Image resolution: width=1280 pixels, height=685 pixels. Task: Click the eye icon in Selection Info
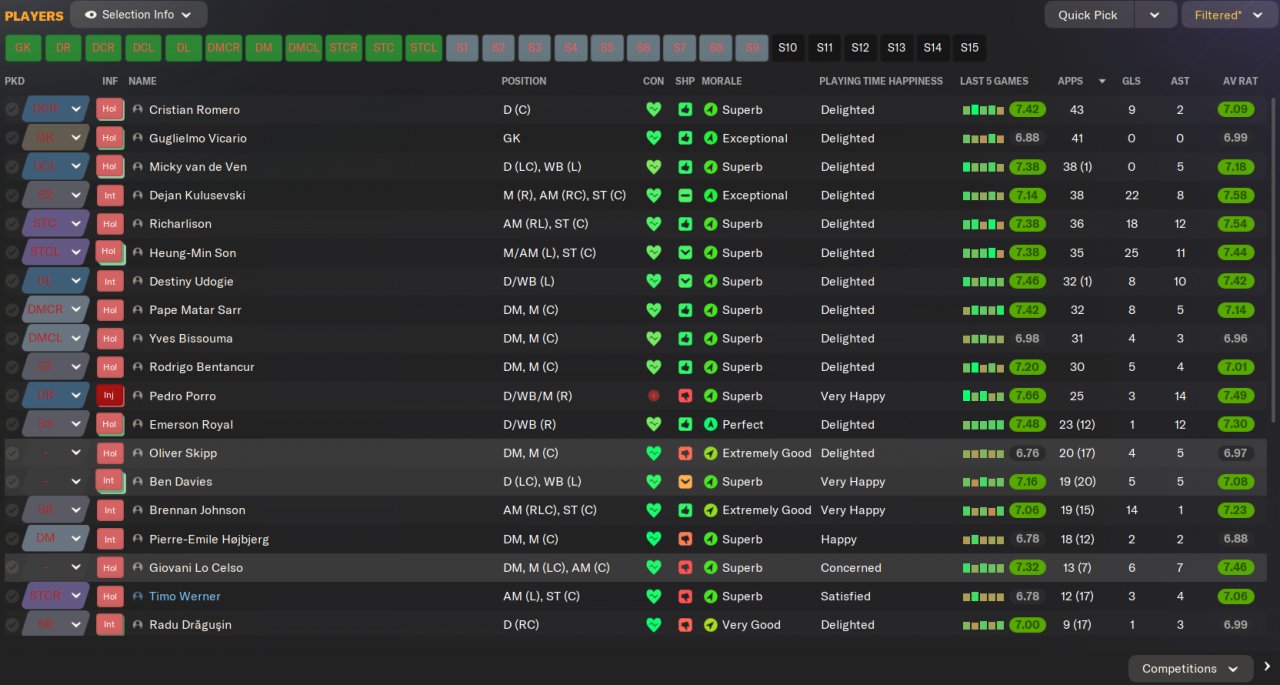(x=91, y=15)
